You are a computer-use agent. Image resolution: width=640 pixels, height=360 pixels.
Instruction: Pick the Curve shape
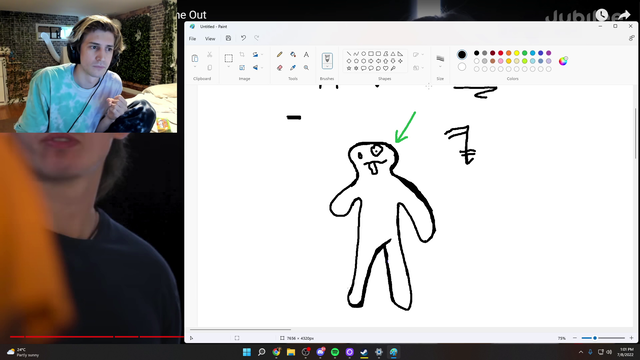(x=356, y=53)
